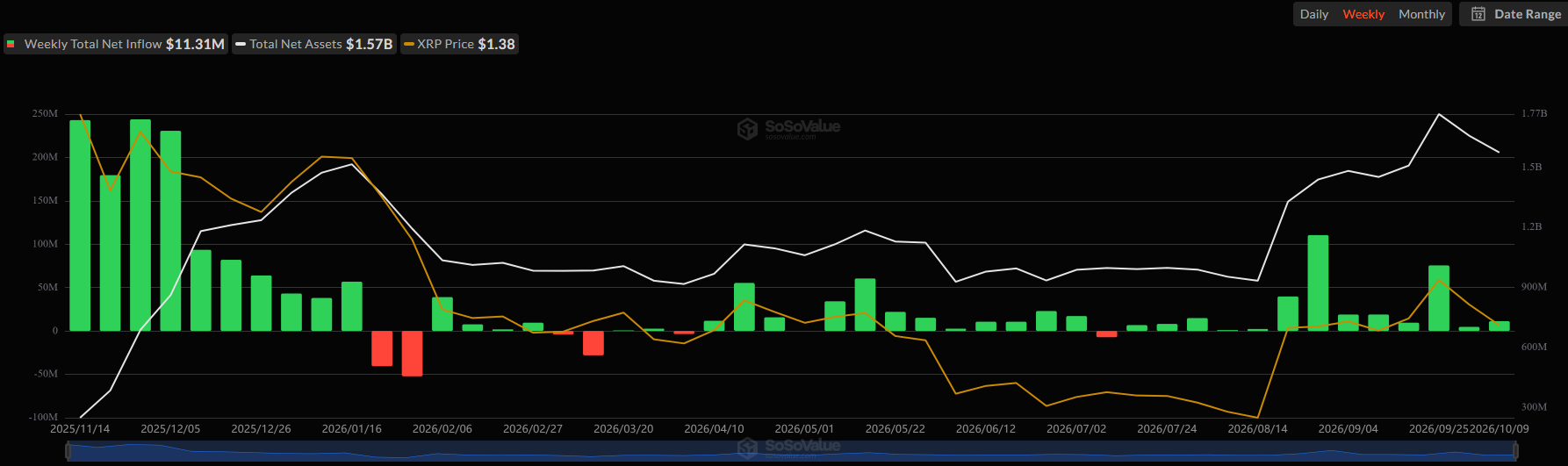
Task: Click the $11.31M net inflow value
Action: (x=195, y=44)
